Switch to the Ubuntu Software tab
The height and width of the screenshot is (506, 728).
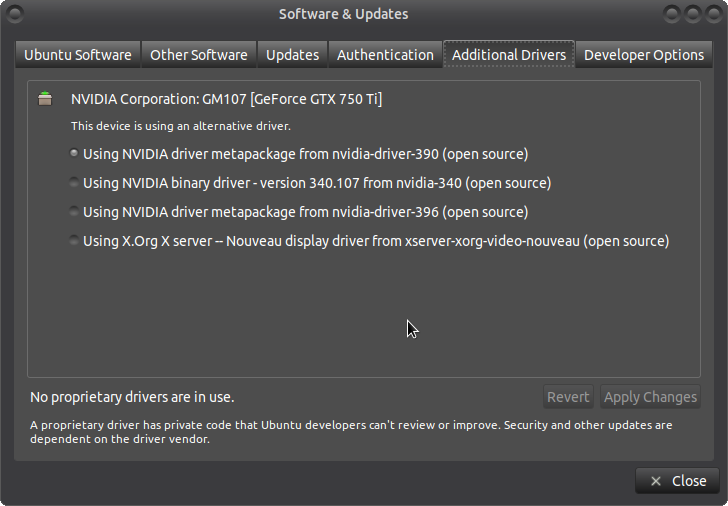[78, 55]
